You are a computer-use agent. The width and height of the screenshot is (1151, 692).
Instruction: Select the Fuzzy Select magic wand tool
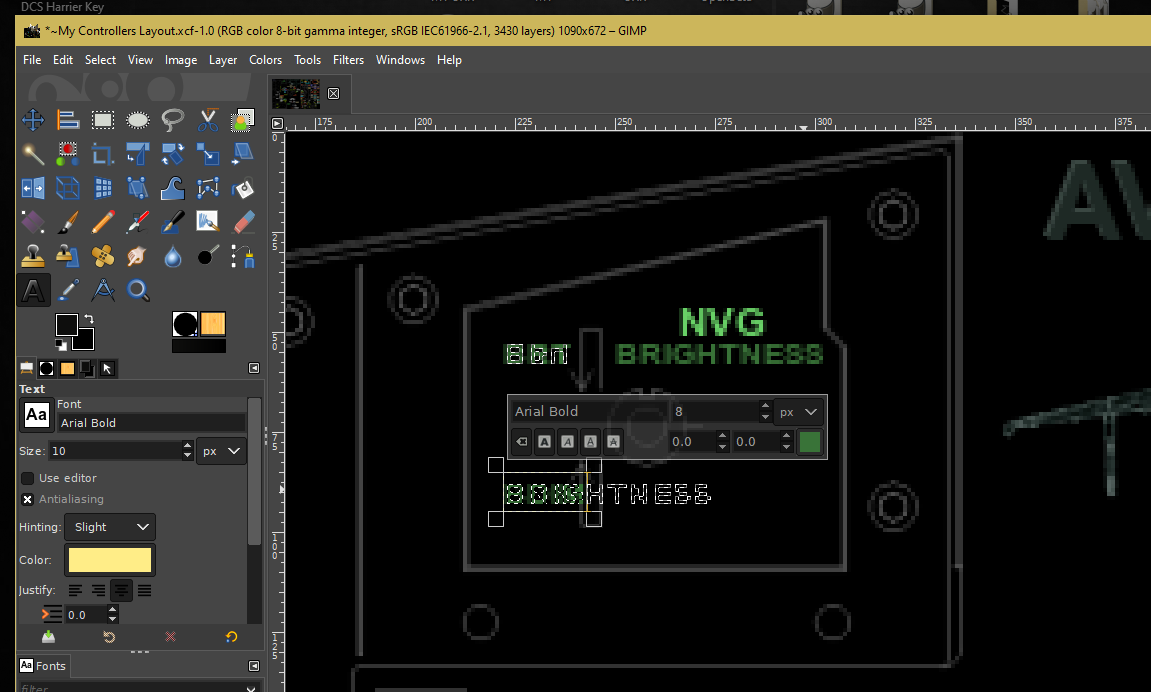pos(33,154)
